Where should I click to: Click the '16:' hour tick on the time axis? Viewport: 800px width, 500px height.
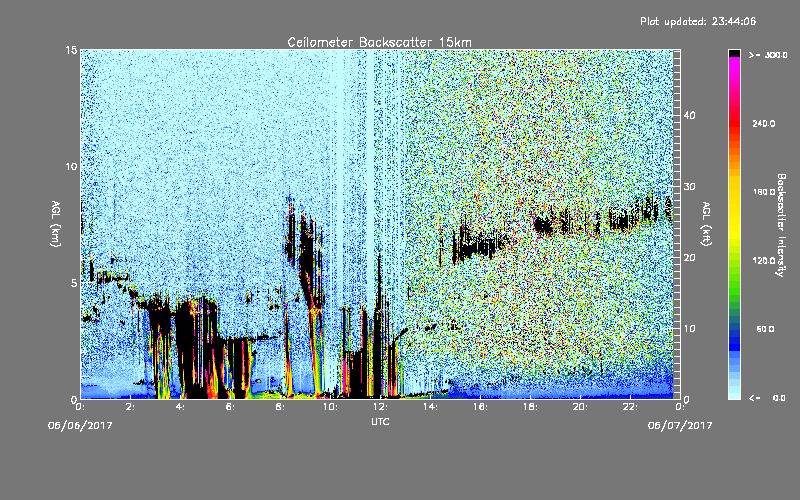pyautogui.click(x=480, y=407)
